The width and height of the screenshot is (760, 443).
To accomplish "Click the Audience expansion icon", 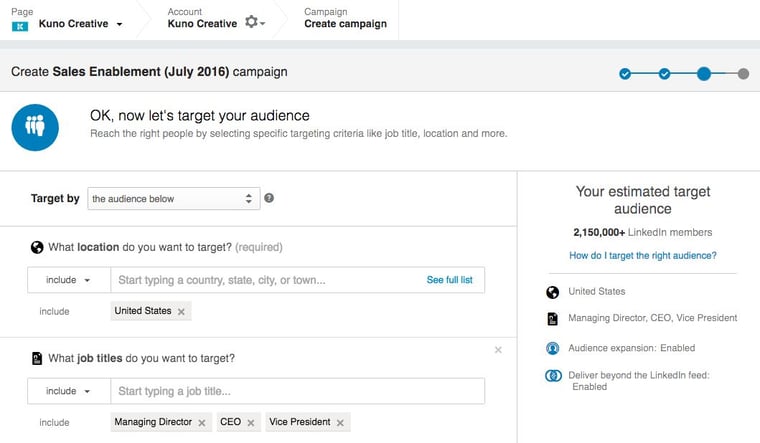I will click(x=553, y=348).
